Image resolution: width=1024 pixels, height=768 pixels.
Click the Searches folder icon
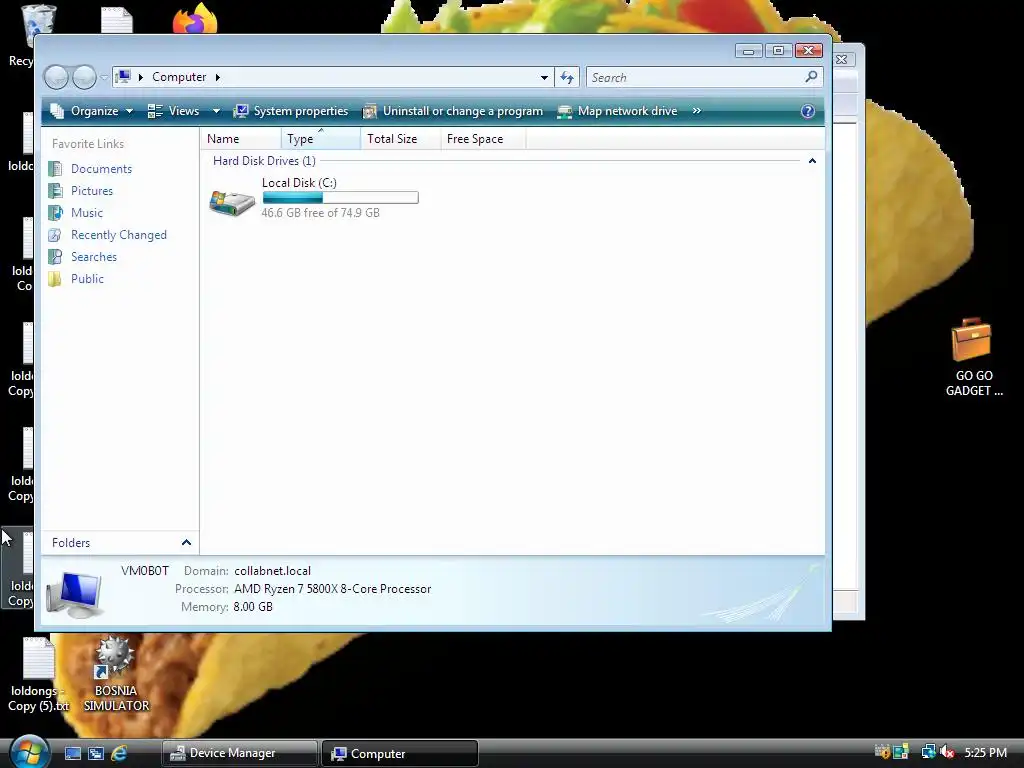(56, 257)
